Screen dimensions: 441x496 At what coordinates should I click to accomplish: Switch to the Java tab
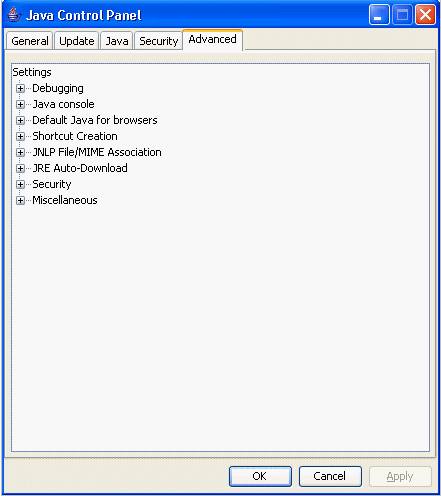(117, 41)
